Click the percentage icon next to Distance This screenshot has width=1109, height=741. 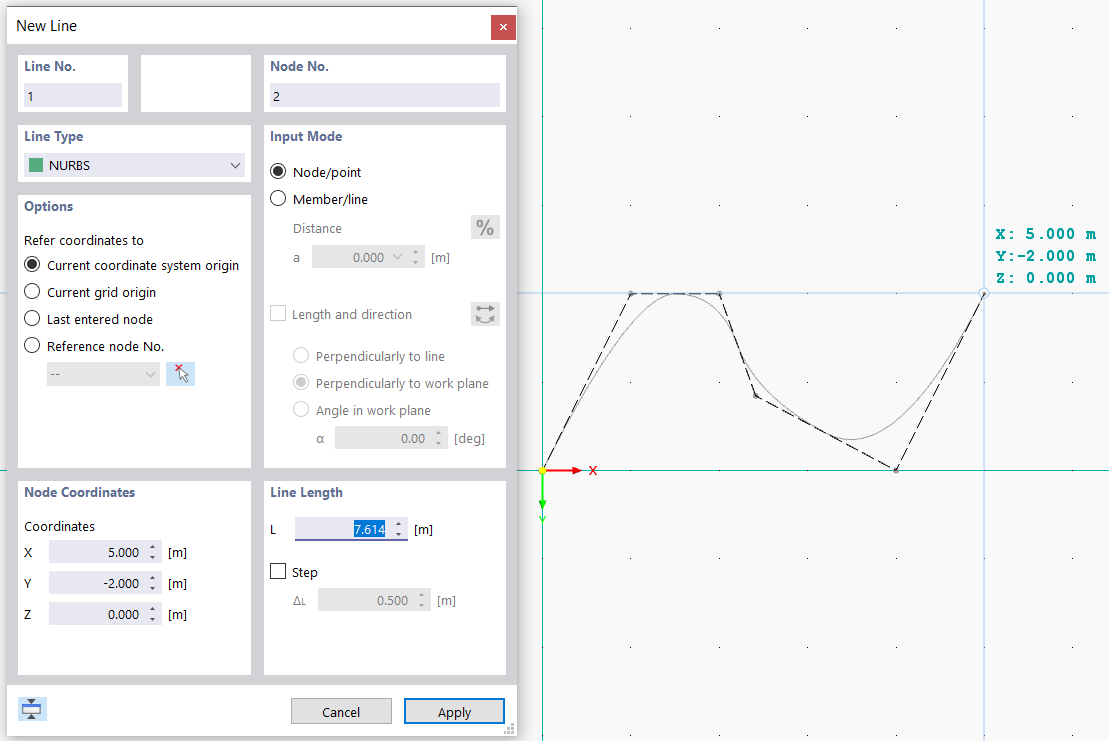485,227
